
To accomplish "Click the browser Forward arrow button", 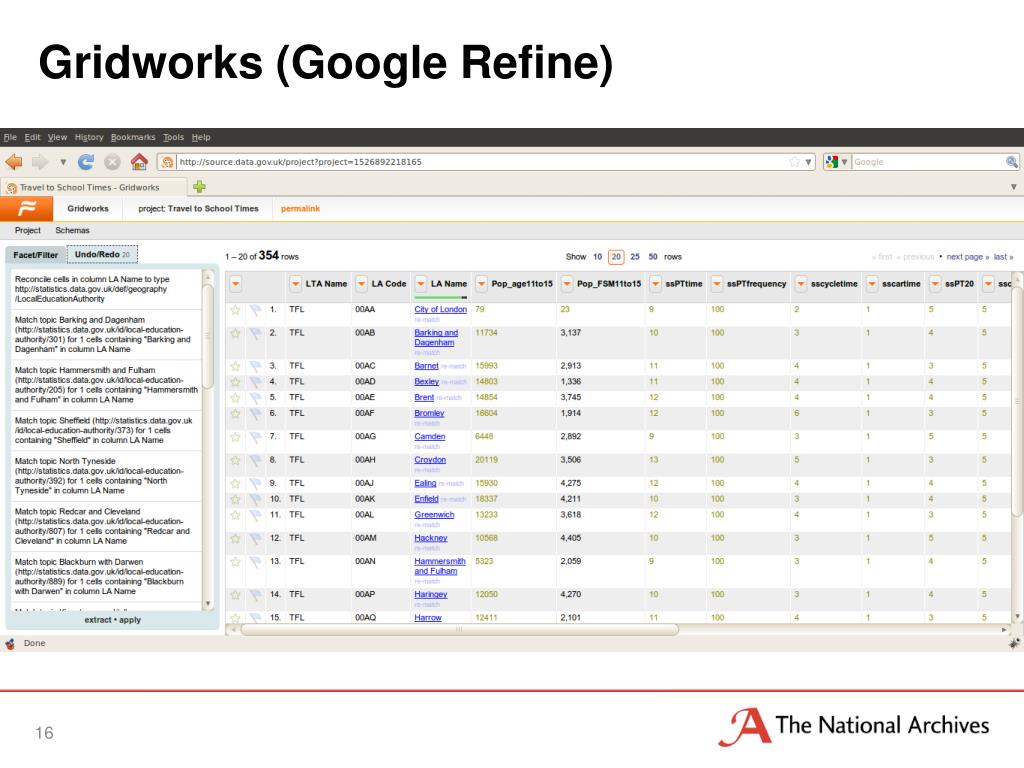I will pyautogui.click(x=40, y=161).
